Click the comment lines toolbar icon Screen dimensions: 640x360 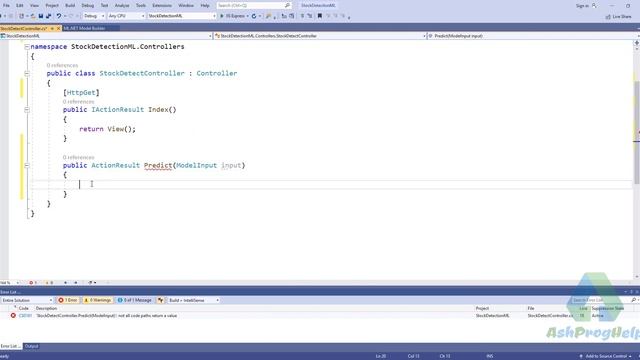[x=302, y=16]
